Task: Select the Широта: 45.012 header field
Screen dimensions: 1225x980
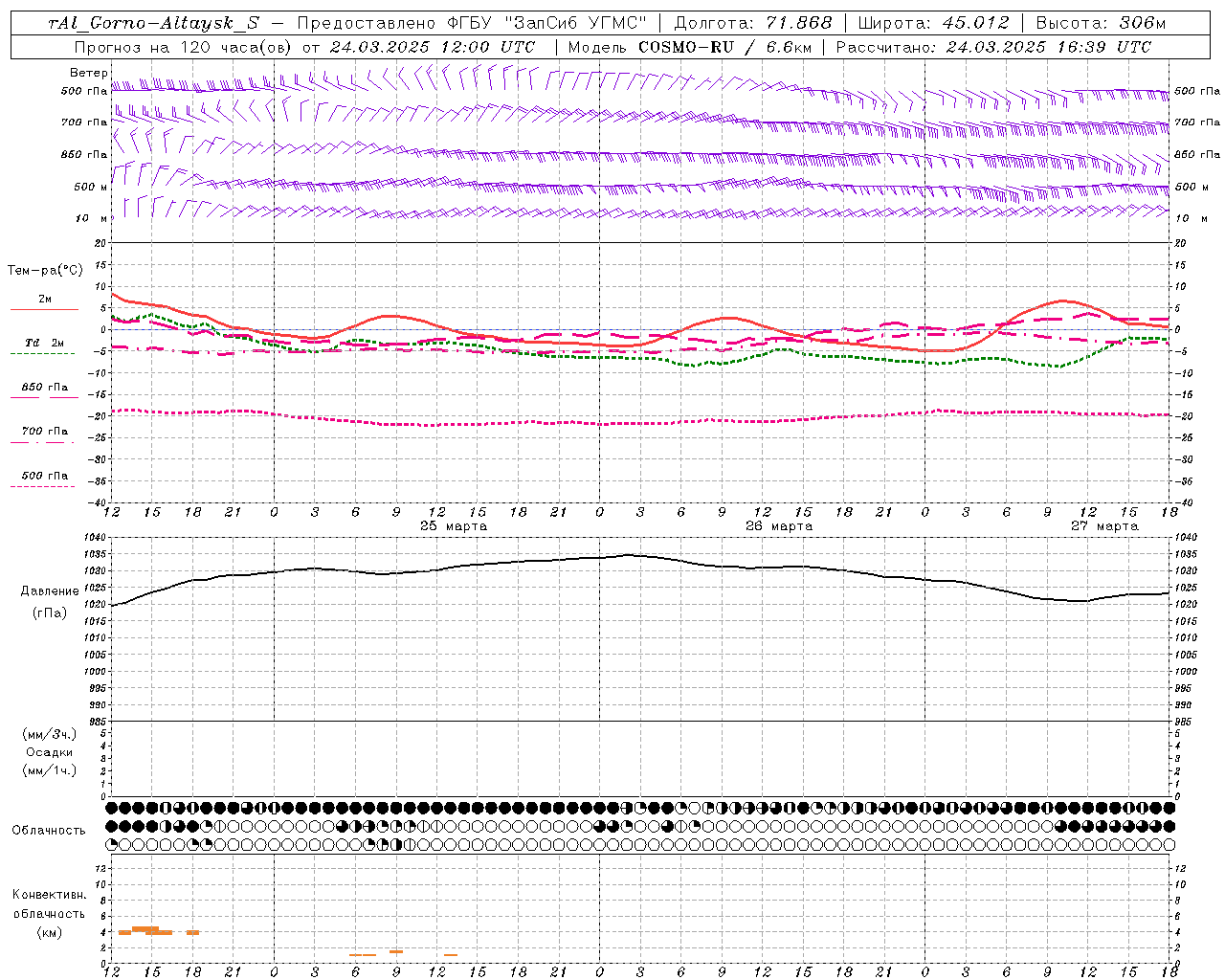Action: (x=933, y=23)
